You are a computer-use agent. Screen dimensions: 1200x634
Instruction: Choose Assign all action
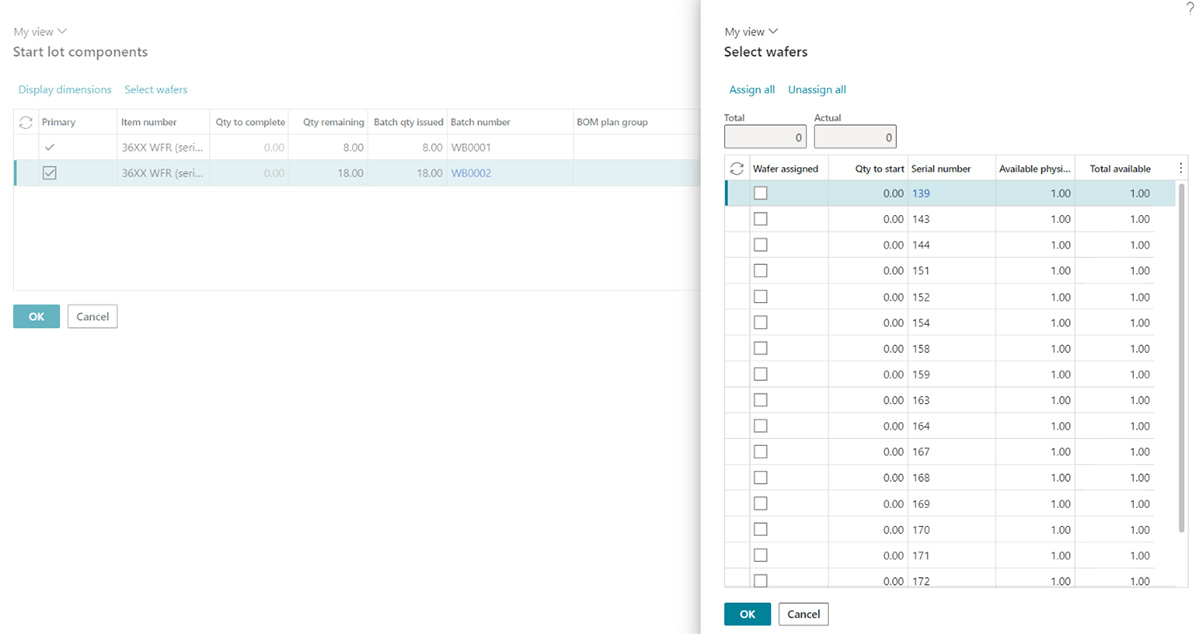pos(752,90)
